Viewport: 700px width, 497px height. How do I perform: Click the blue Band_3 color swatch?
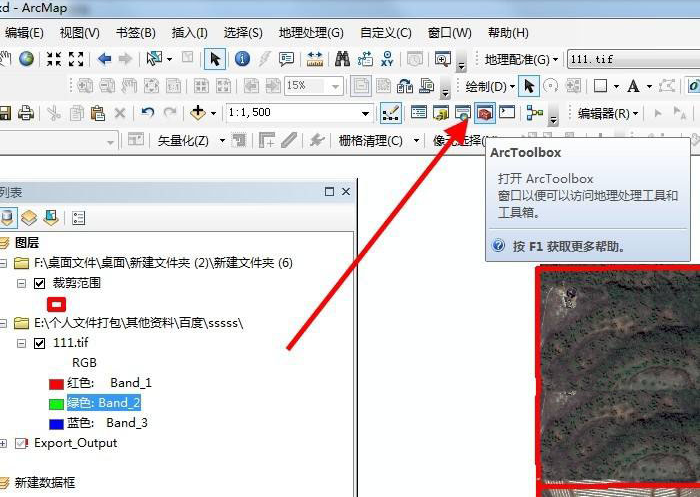coord(56,424)
